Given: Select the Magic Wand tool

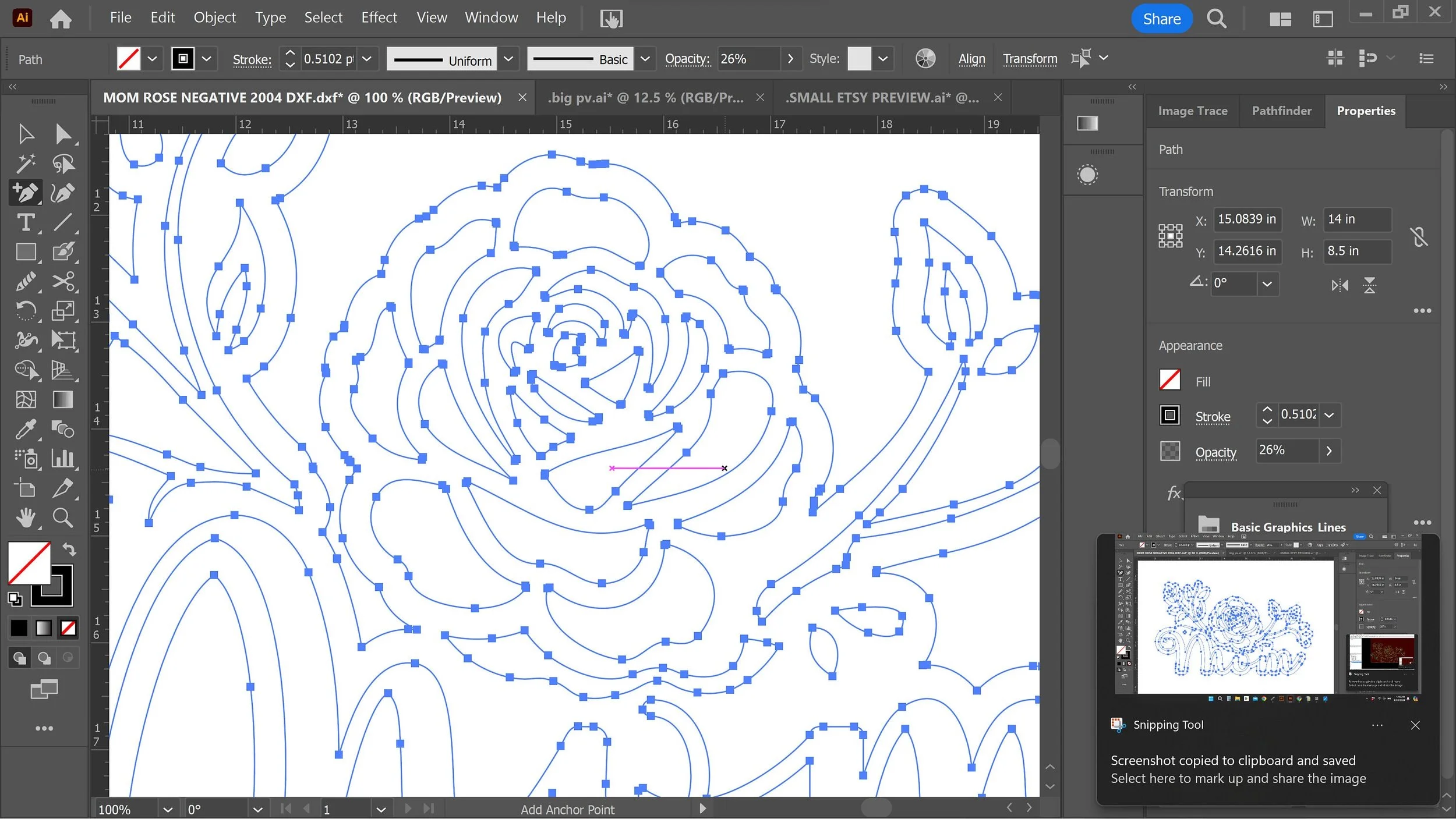Looking at the screenshot, I should tap(25, 164).
